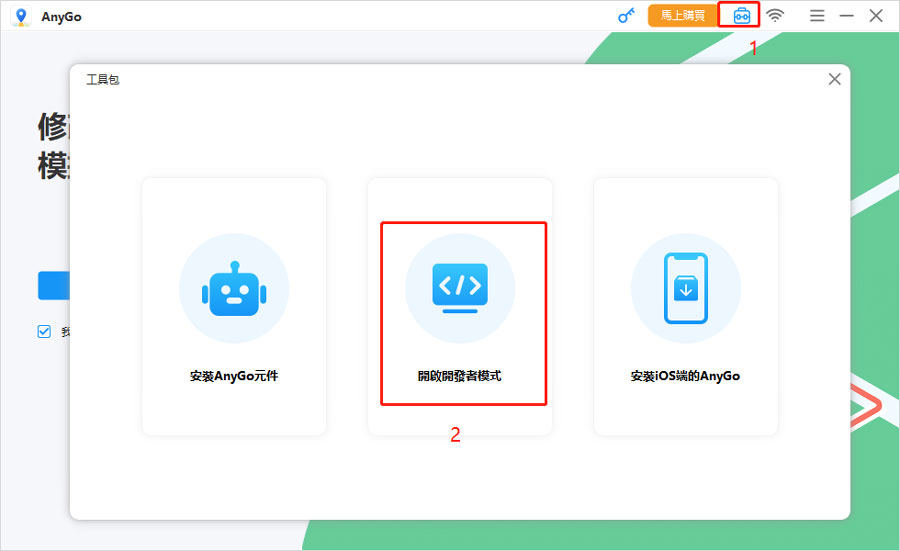Open the Wi-Fi connection icon
The image size is (900, 551).
coord(775,15)
